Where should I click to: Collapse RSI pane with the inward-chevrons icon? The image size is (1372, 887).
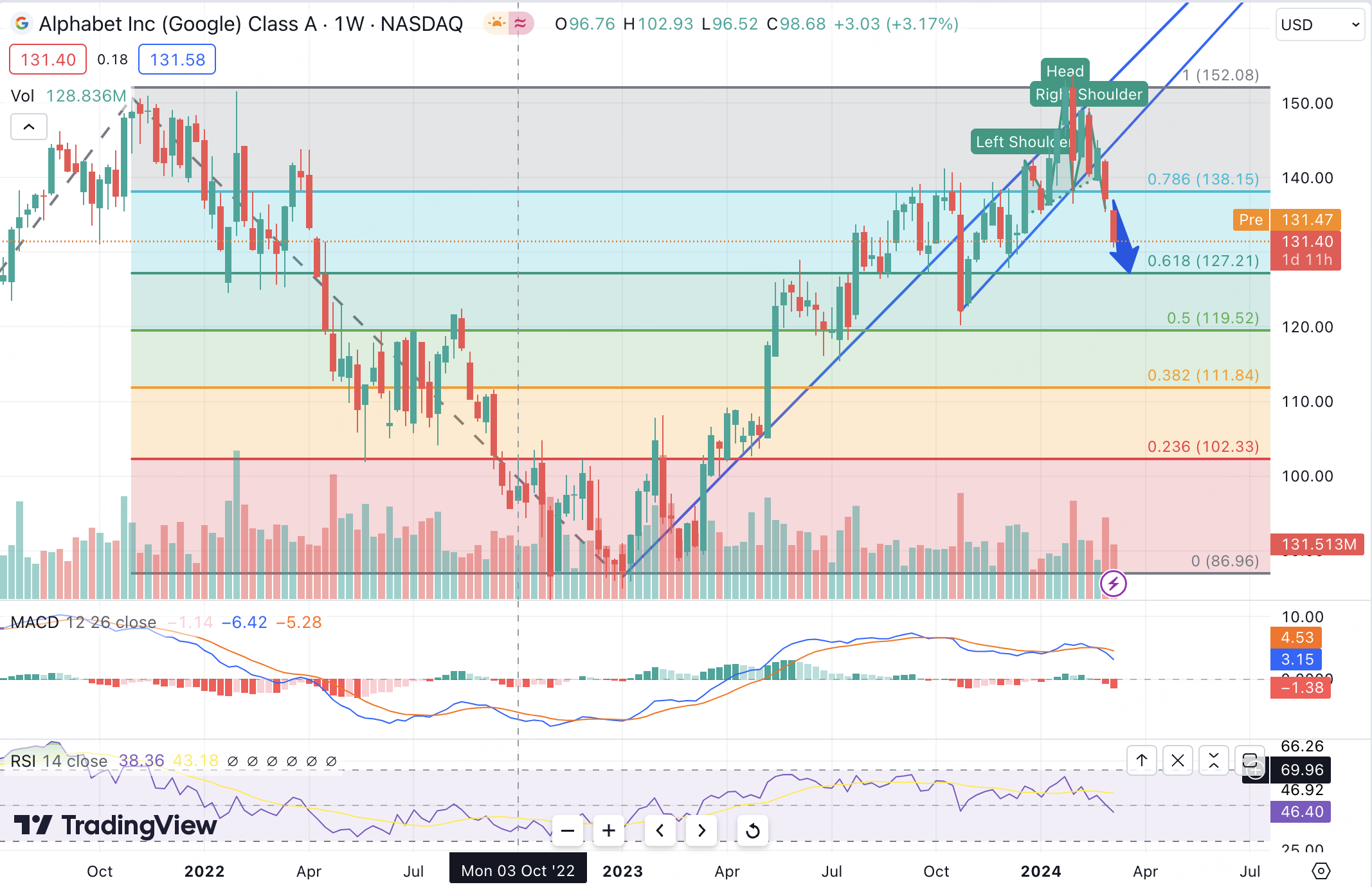tap(1214, 761)
